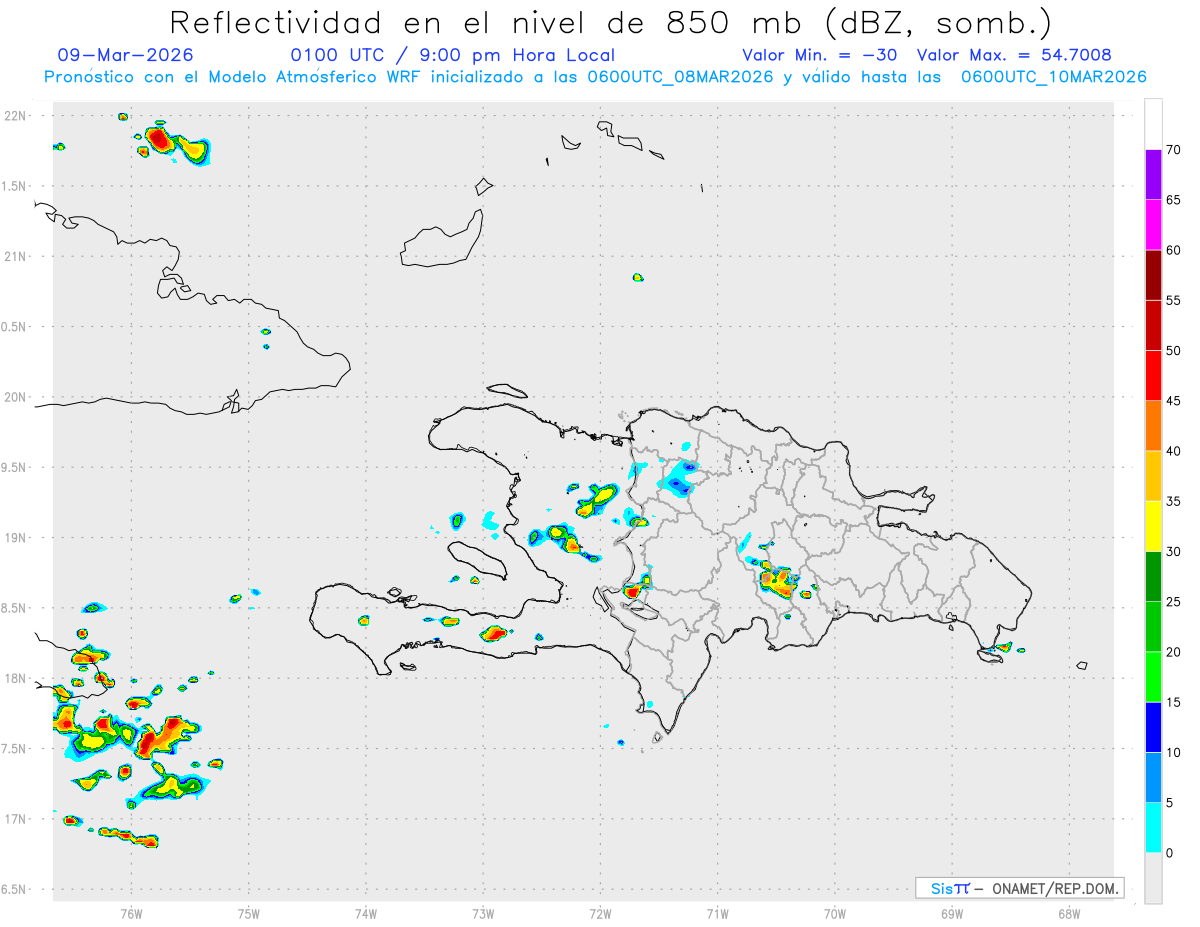Click the colorbar label "50"
Viewport: 1200px width, 927px height.
click(x=1174, y=351)
